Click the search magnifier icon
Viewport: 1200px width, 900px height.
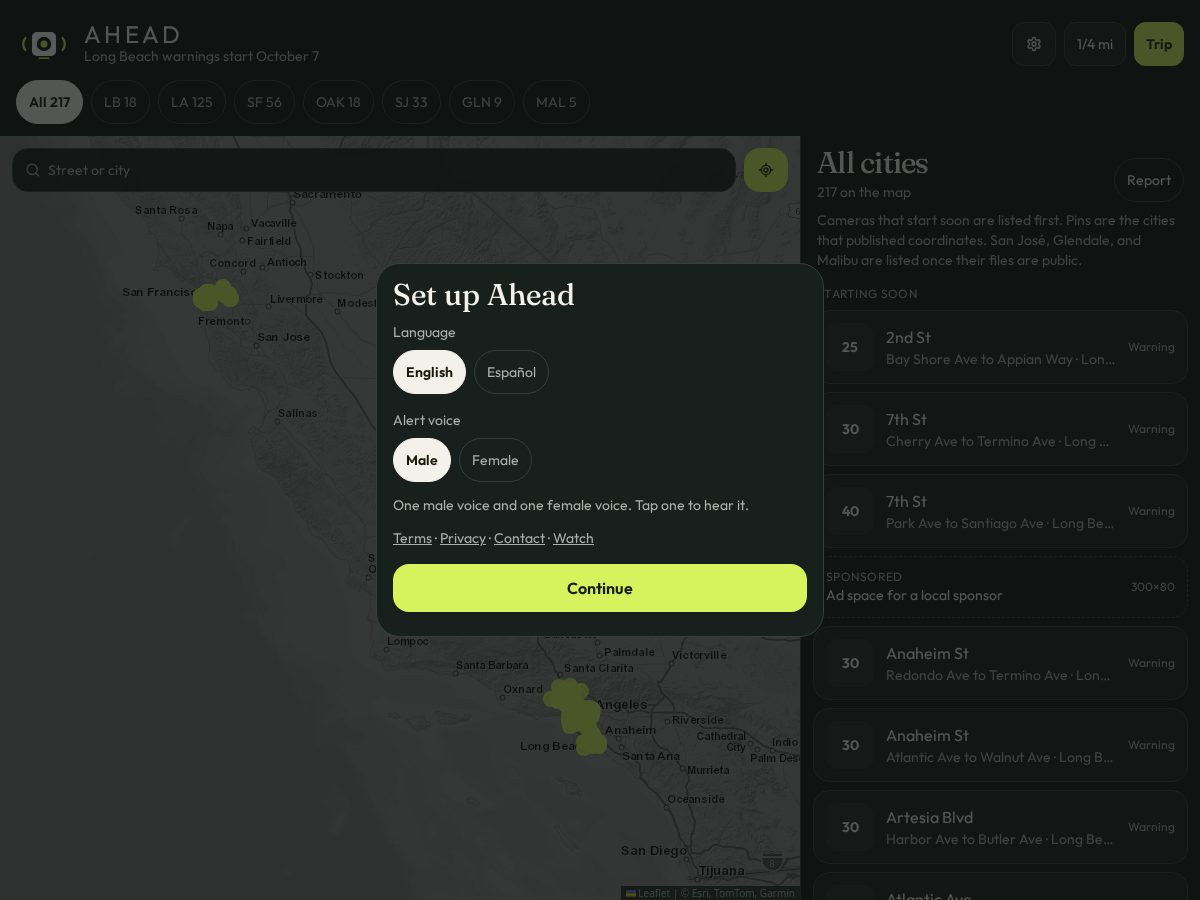coord(33,170)
